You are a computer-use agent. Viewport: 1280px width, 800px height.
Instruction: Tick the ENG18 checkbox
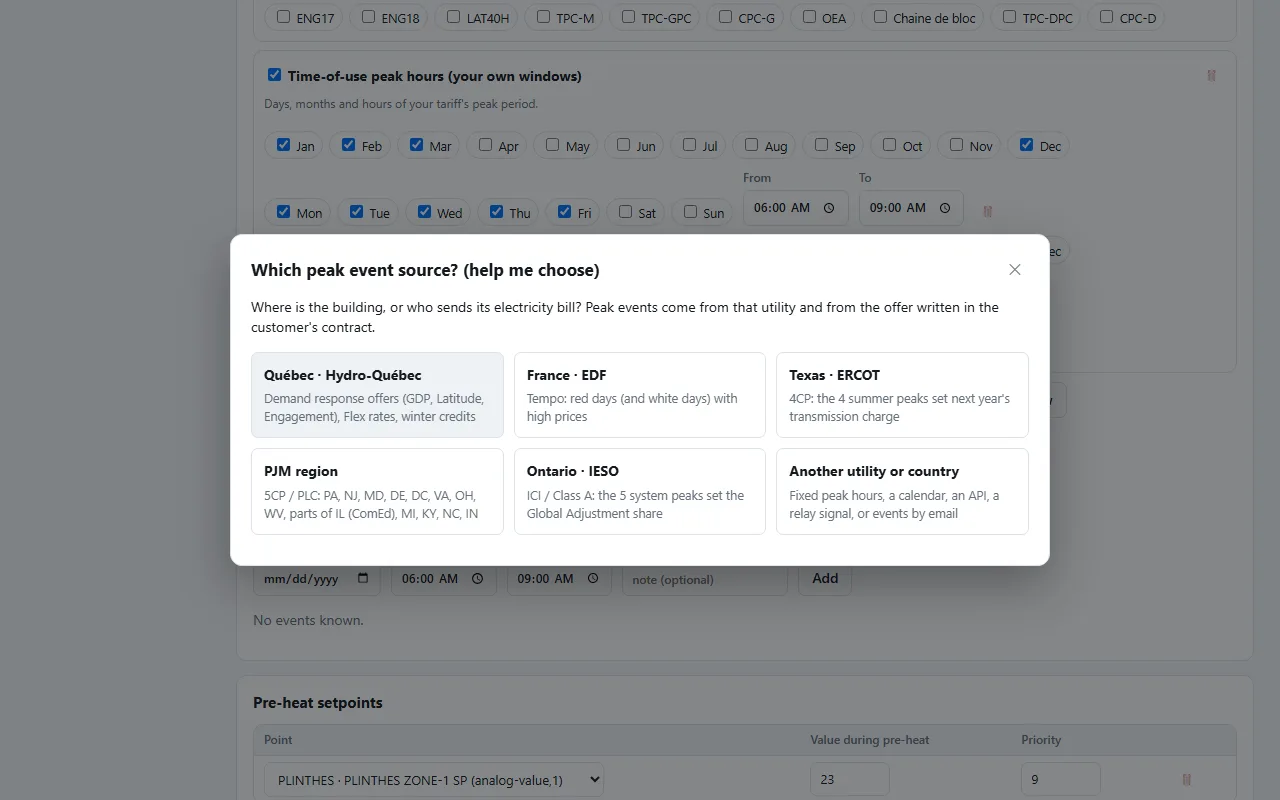pyautogui.click(x=368, y=17)
